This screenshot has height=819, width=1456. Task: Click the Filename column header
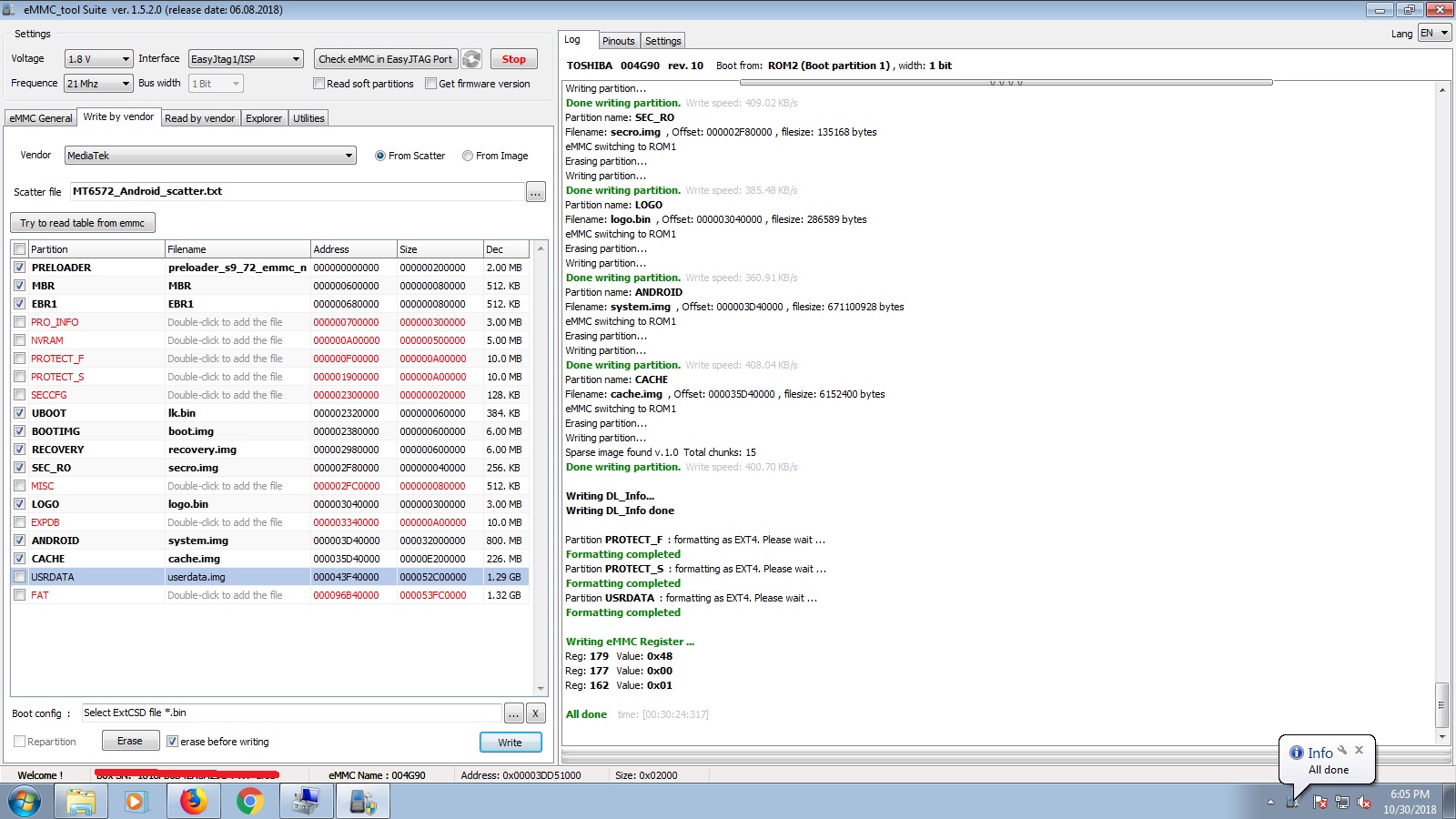[x=238, y=249]
